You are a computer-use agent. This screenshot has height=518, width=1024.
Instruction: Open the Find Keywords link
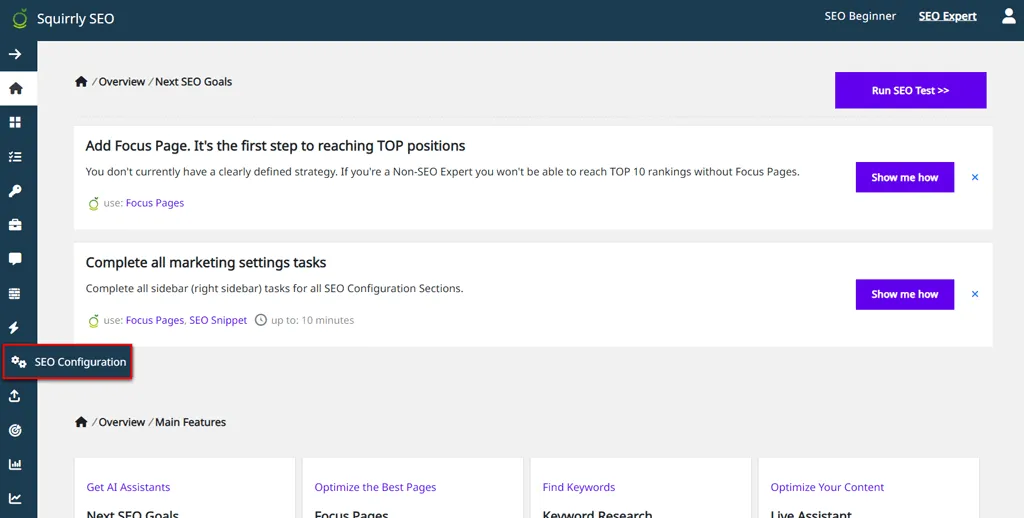click(x=579, y=487)
